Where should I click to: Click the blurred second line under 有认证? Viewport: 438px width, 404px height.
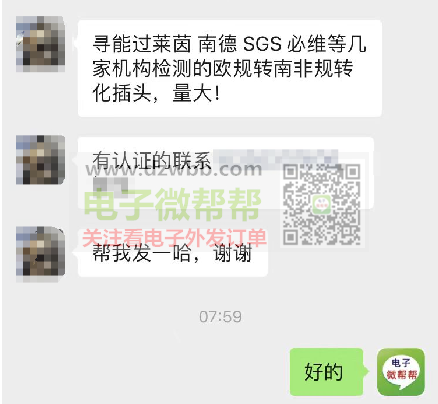pos(110,186)
